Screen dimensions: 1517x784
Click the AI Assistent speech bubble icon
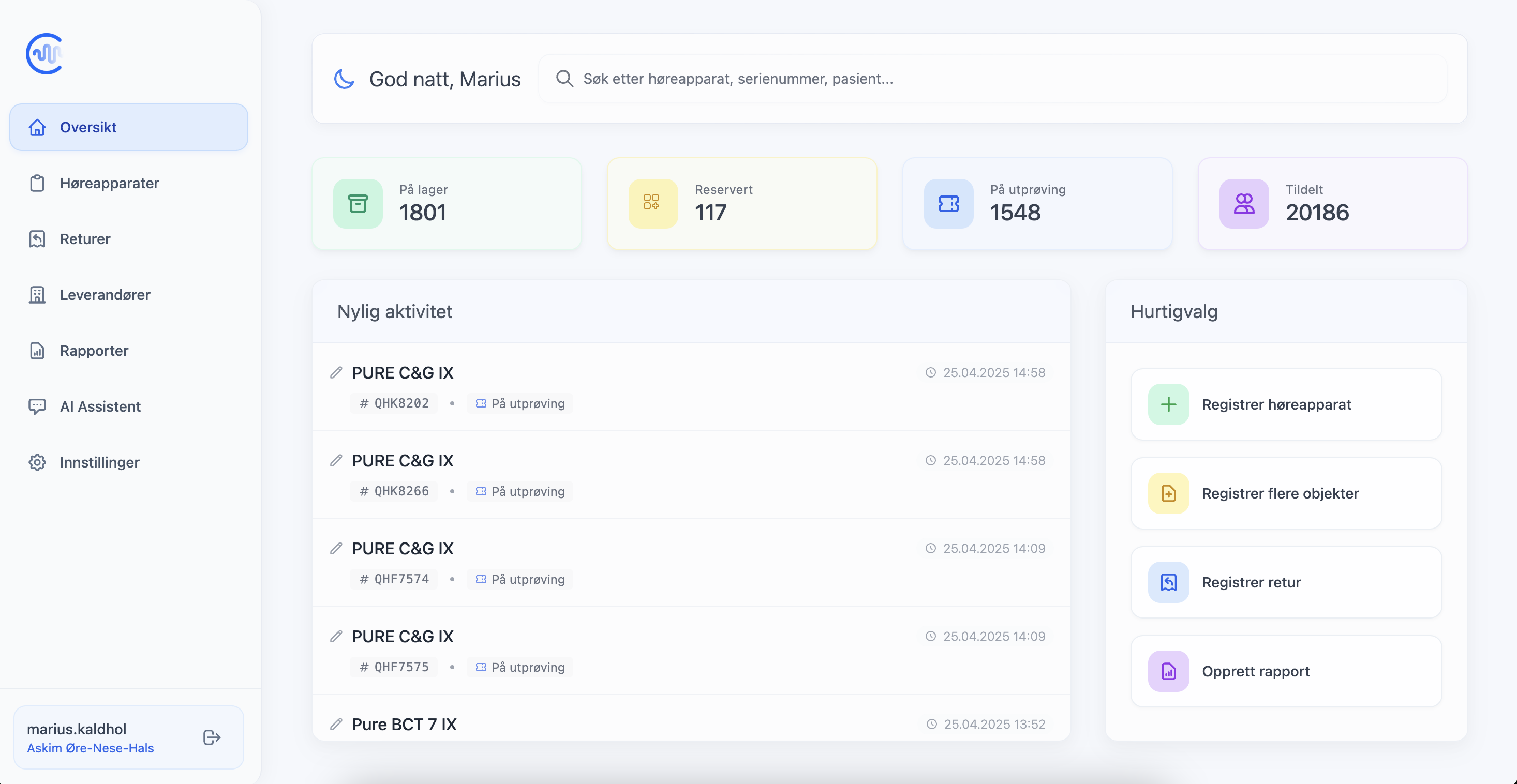pos(37,406)
